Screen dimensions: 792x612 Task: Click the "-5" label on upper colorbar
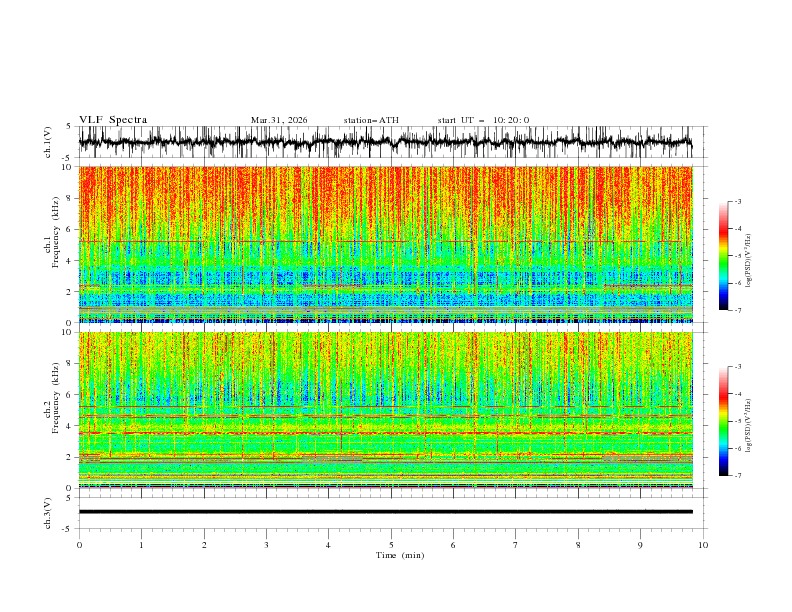[737, 256]
